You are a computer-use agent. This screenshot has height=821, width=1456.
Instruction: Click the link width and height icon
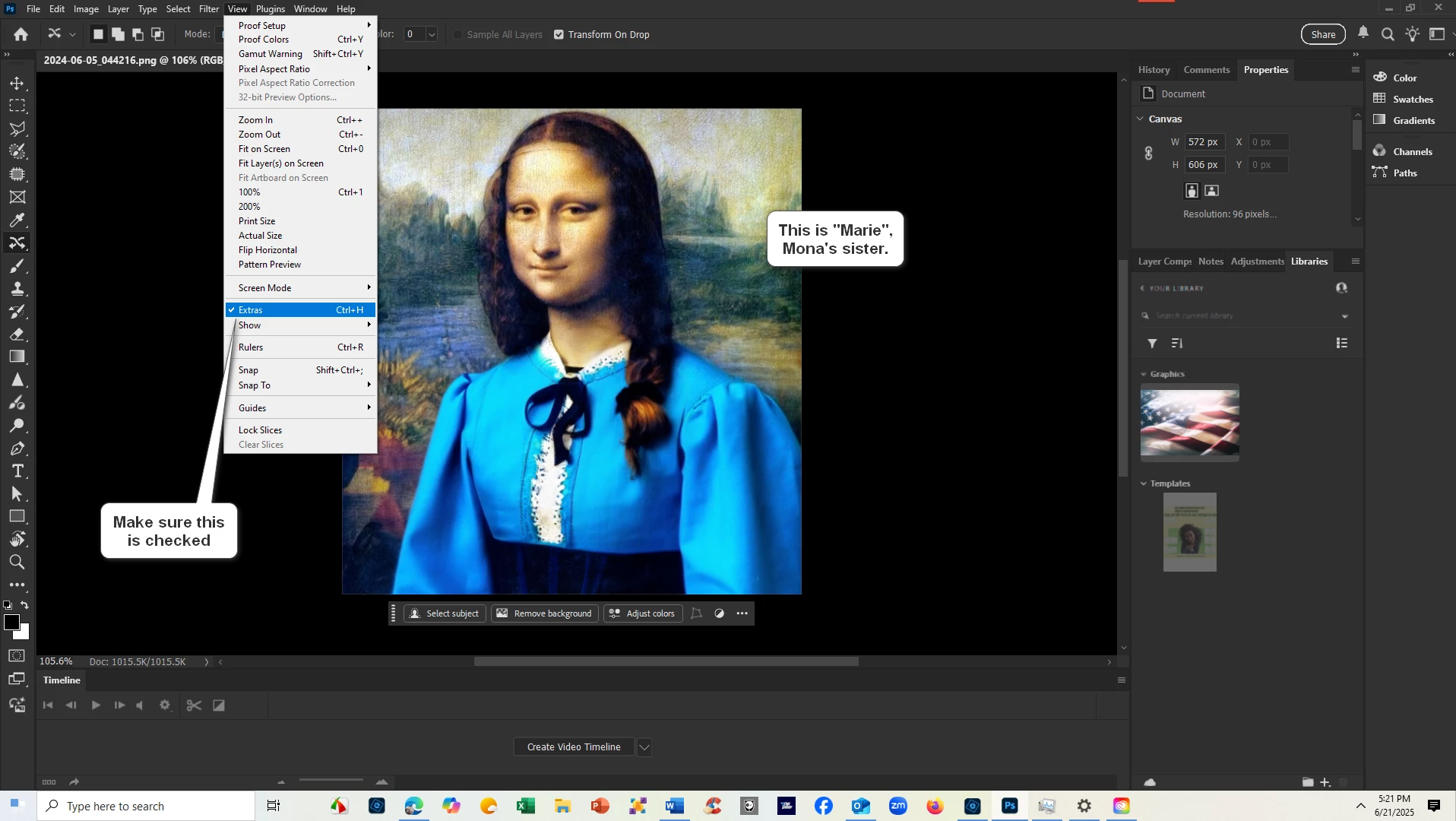coord(1149,154)
